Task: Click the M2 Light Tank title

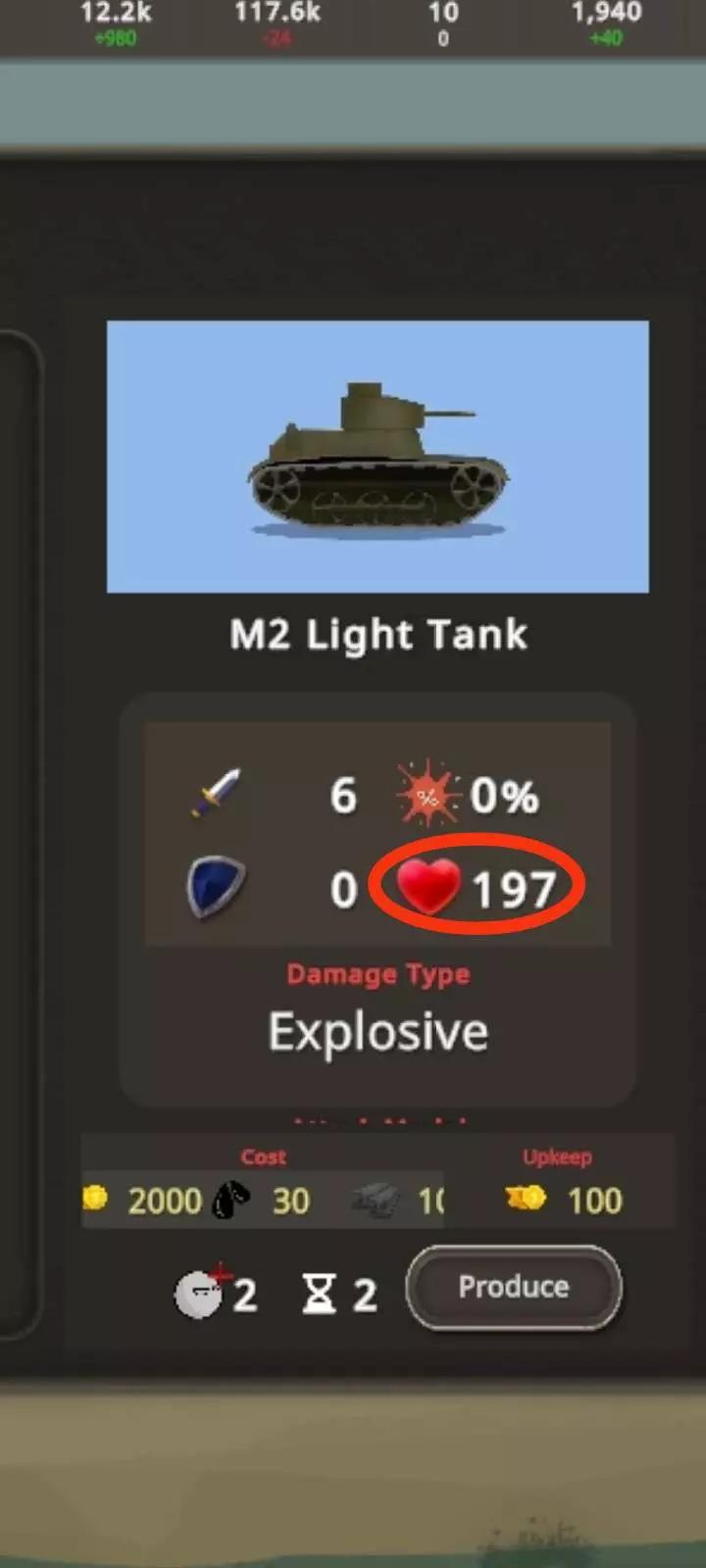Action: [378, 635]
